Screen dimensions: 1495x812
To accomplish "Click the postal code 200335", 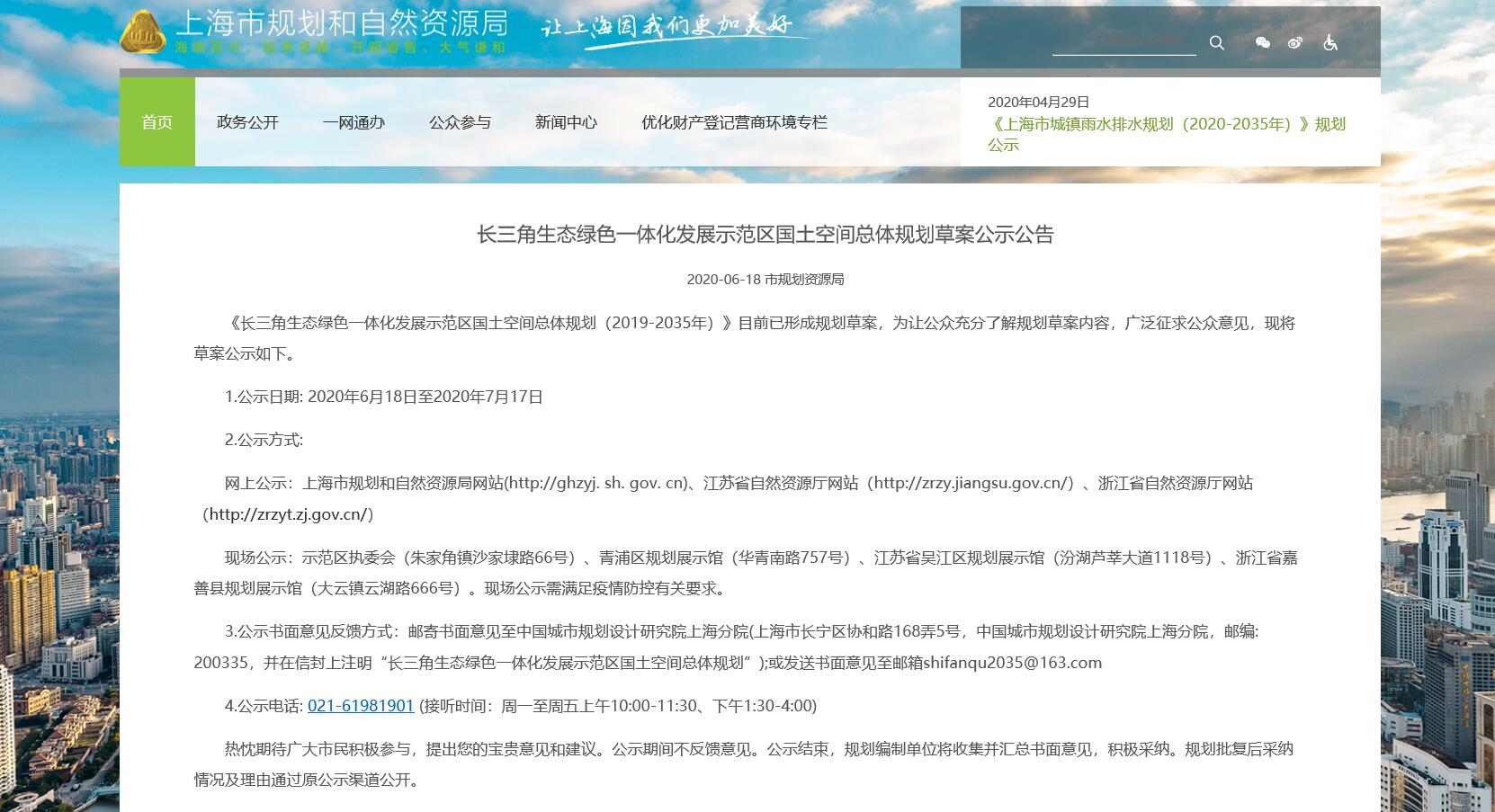I will tap(220, 663).
